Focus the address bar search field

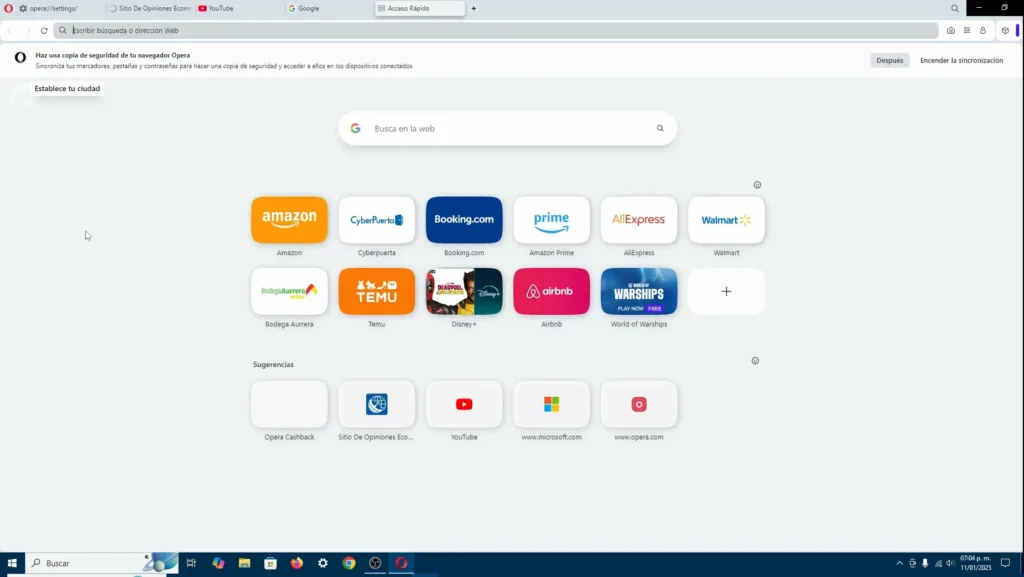point(496,31)
